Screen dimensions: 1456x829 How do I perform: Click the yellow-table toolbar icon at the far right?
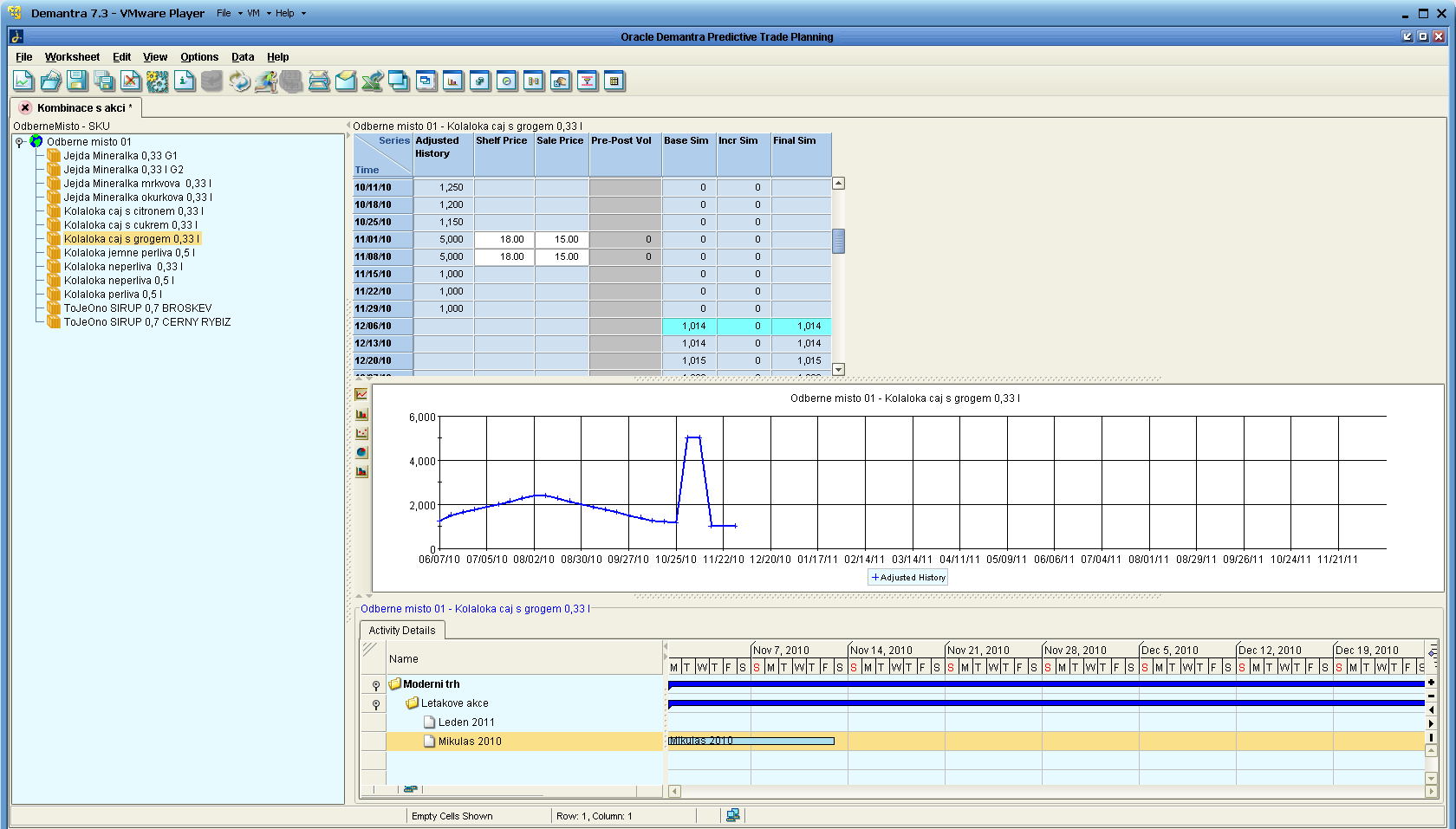pyautogui.click(x=614, y=81)
